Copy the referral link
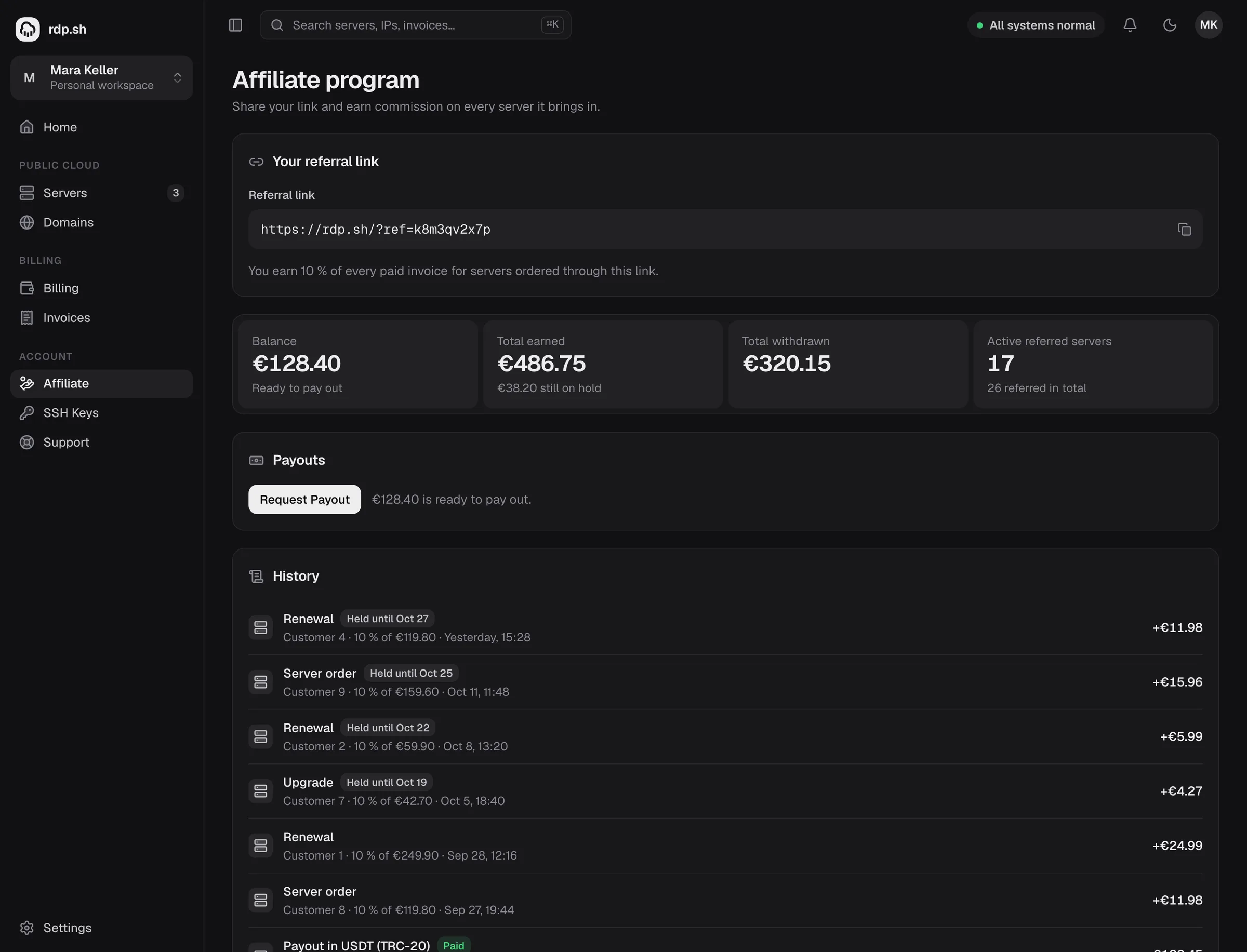The image size is (1247, 952). (1184, 229)
